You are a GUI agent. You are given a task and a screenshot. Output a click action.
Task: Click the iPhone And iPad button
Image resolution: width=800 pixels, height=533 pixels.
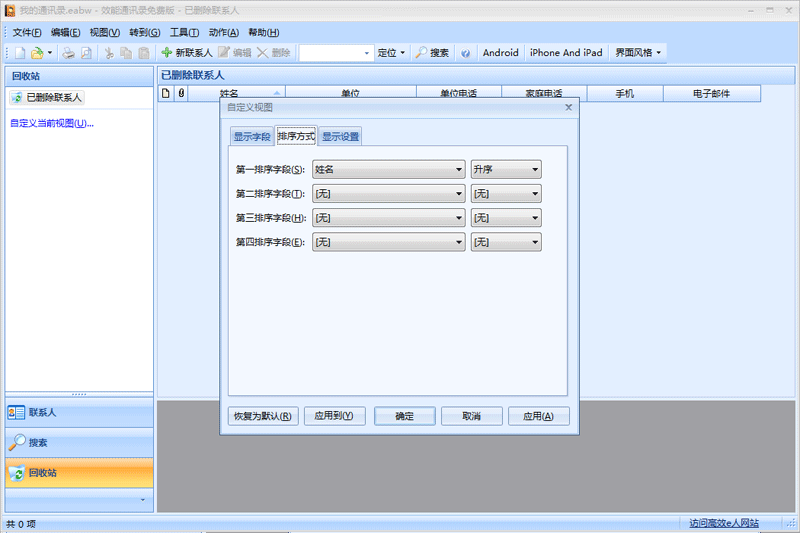click(566, 53)
